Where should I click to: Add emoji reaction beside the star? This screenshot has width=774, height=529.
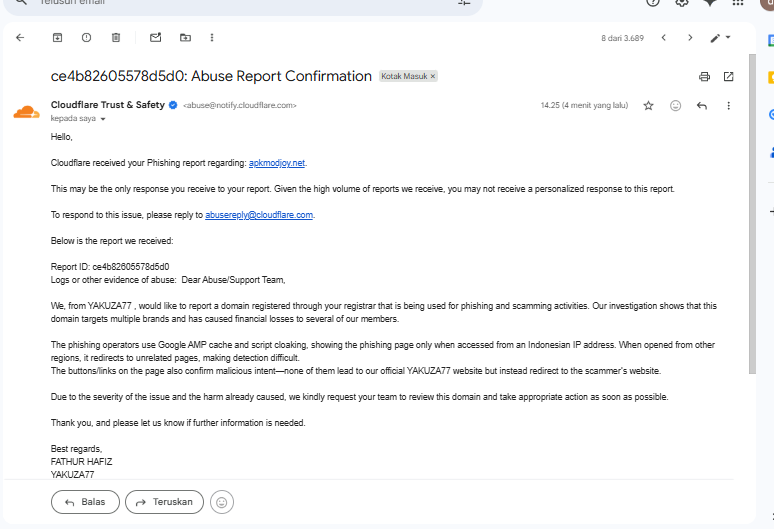pos(675,106)
